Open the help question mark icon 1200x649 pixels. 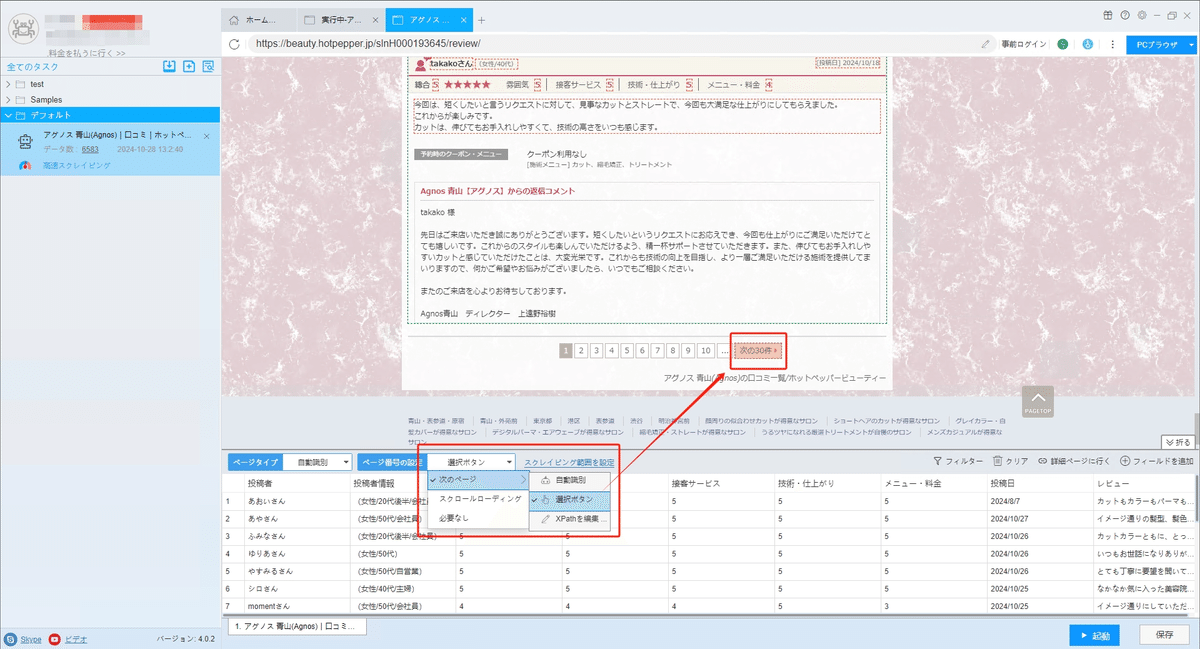click(1125, 15)
